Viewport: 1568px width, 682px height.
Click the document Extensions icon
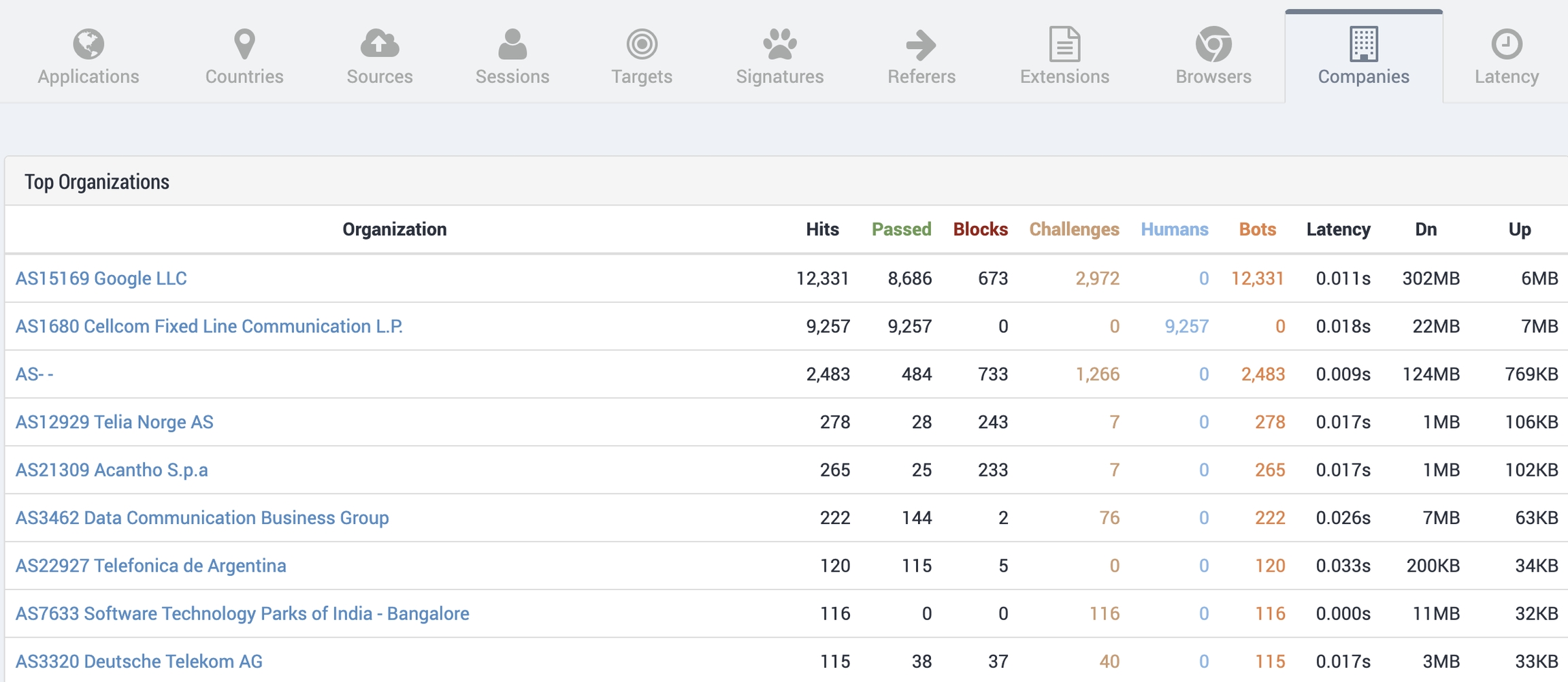pos(1064,44)
